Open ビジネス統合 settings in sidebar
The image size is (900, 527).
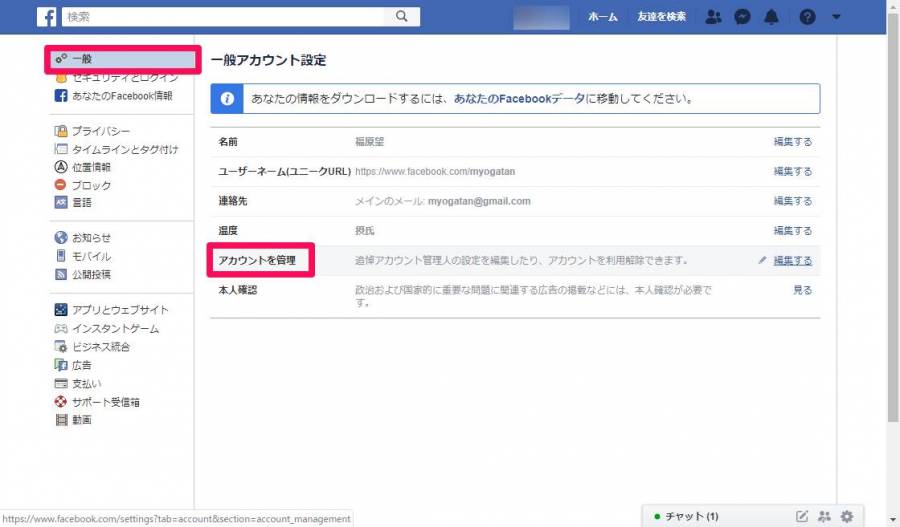tap(100, 347)
